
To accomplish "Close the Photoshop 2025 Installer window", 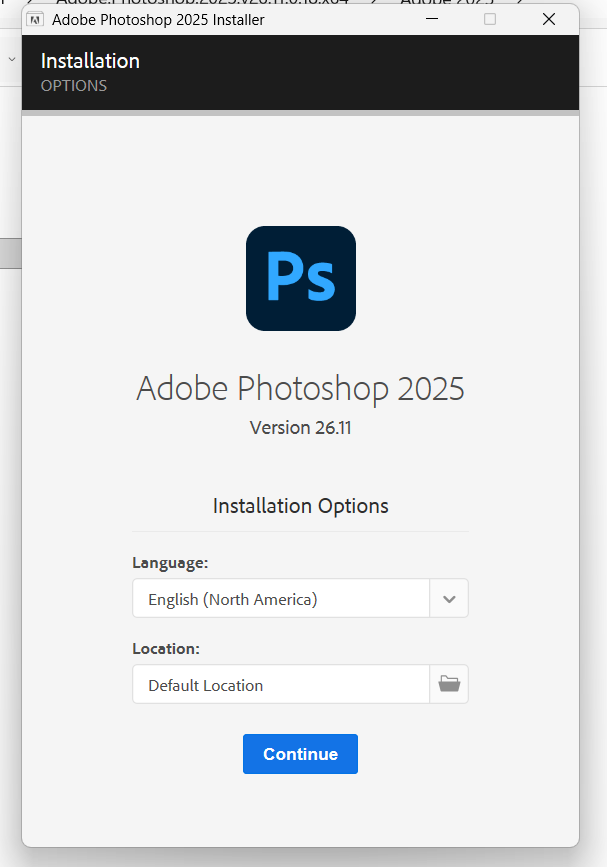I will point(549,19).
